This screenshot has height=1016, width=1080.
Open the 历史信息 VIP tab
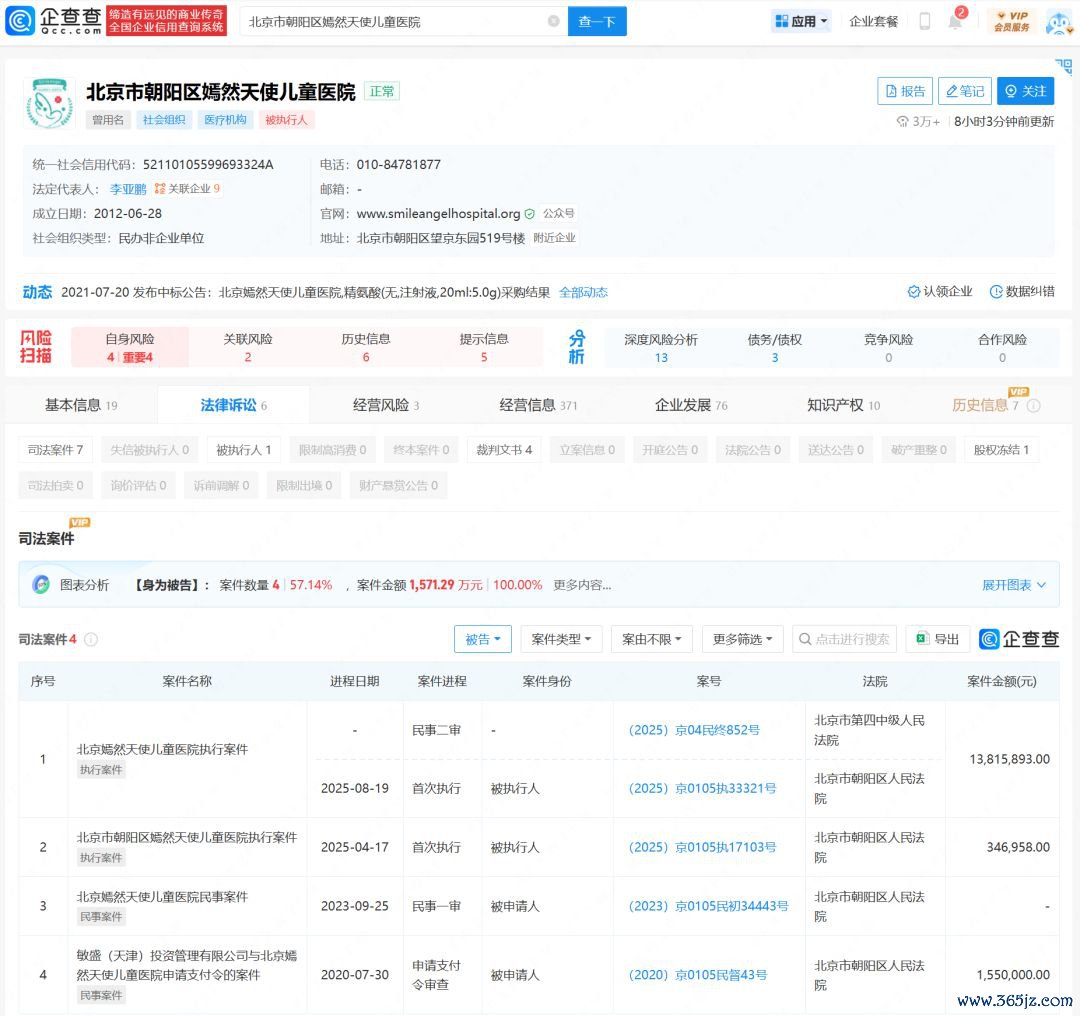(x=985, y=405)
